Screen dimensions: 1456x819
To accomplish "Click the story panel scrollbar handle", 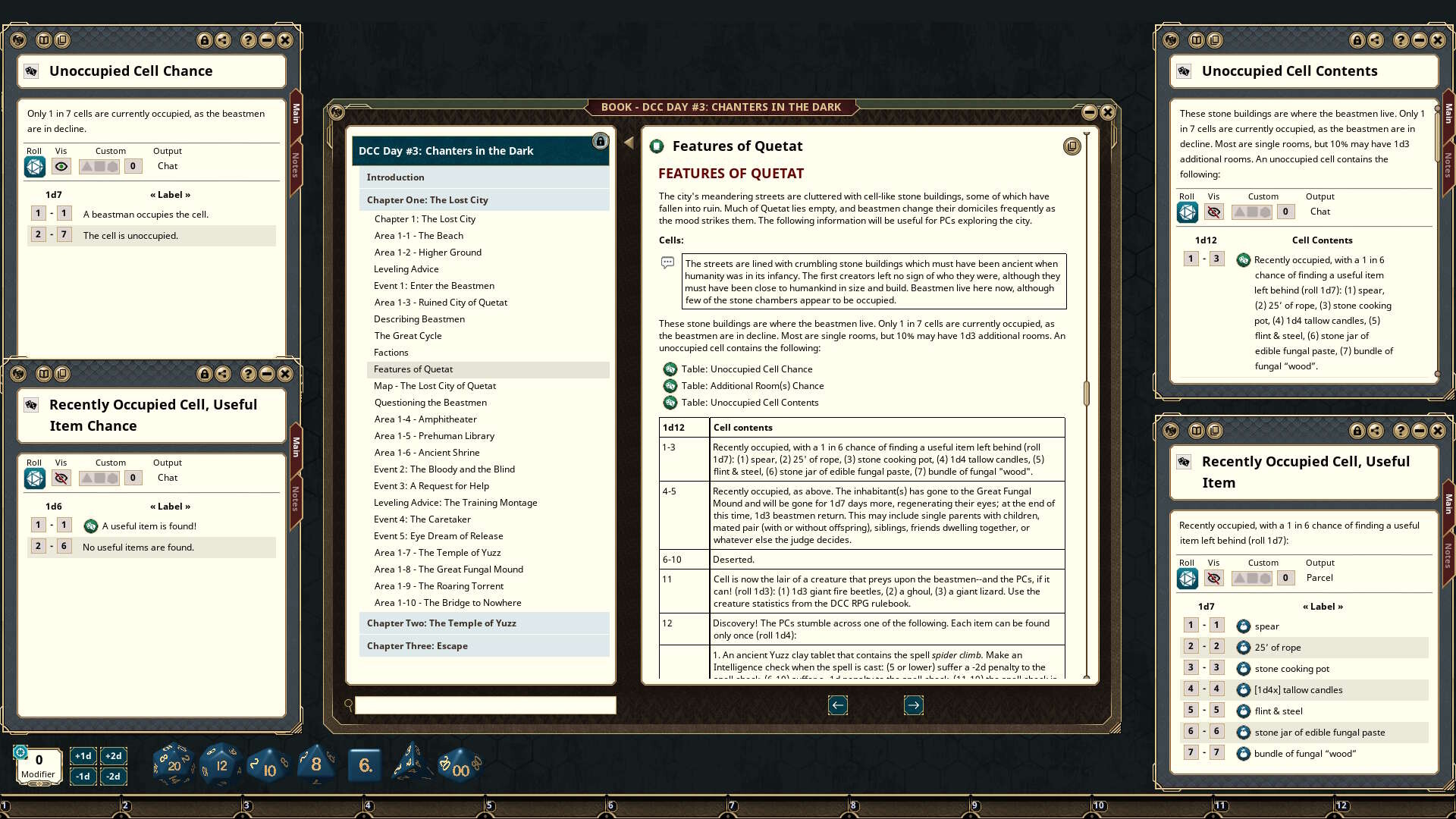I will click(1087, 393).
